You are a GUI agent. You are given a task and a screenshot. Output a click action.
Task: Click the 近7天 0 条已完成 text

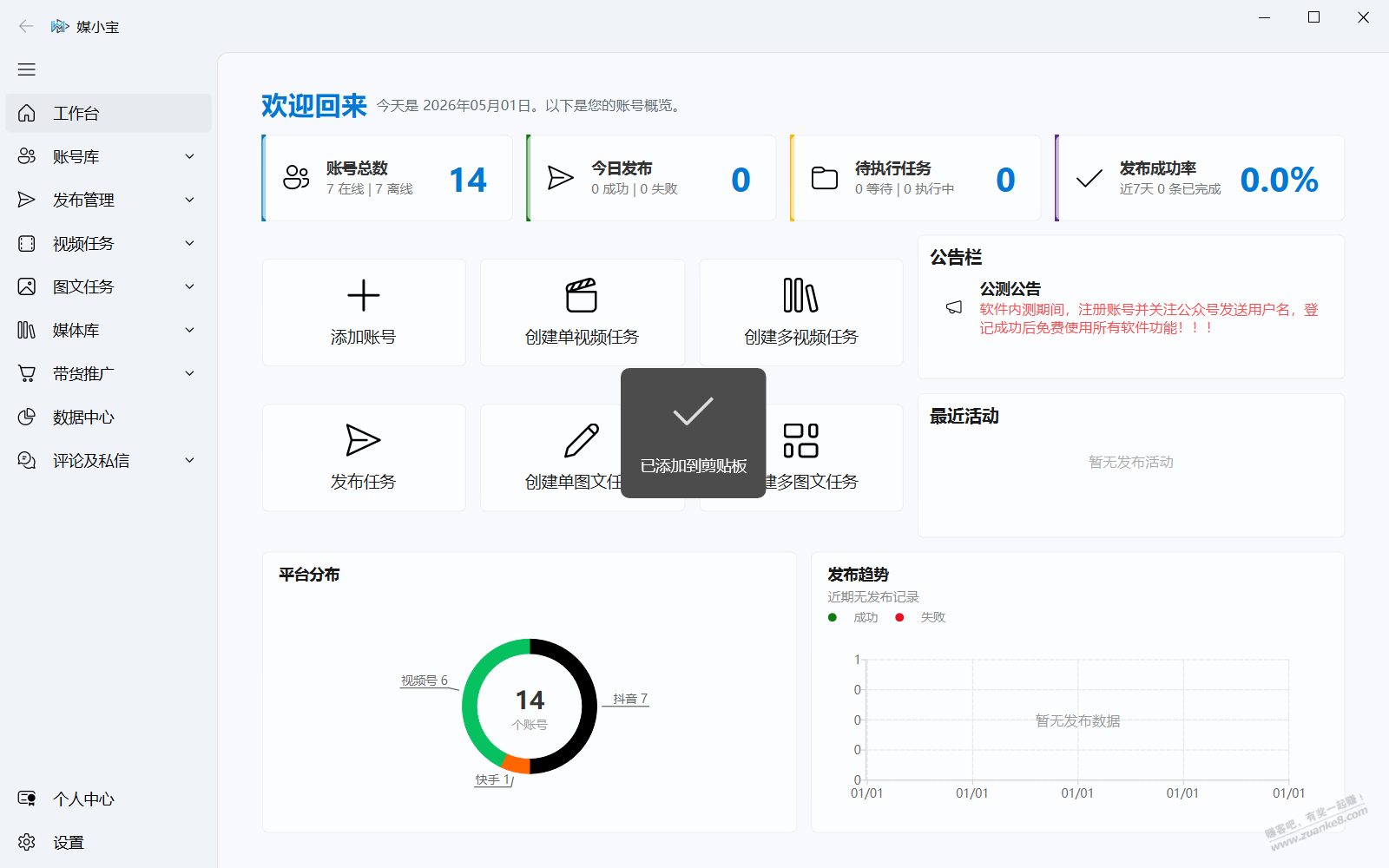(1170, 189)
